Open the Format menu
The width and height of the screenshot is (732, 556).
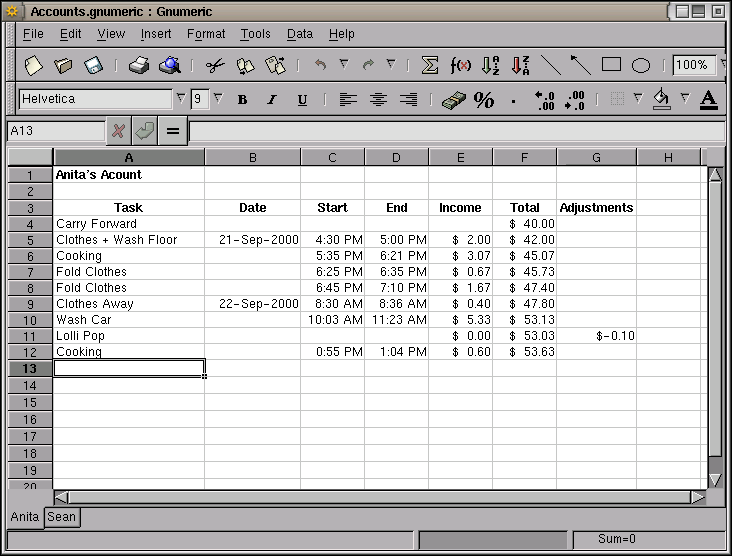pyautogui.click(x=206, y=34)
